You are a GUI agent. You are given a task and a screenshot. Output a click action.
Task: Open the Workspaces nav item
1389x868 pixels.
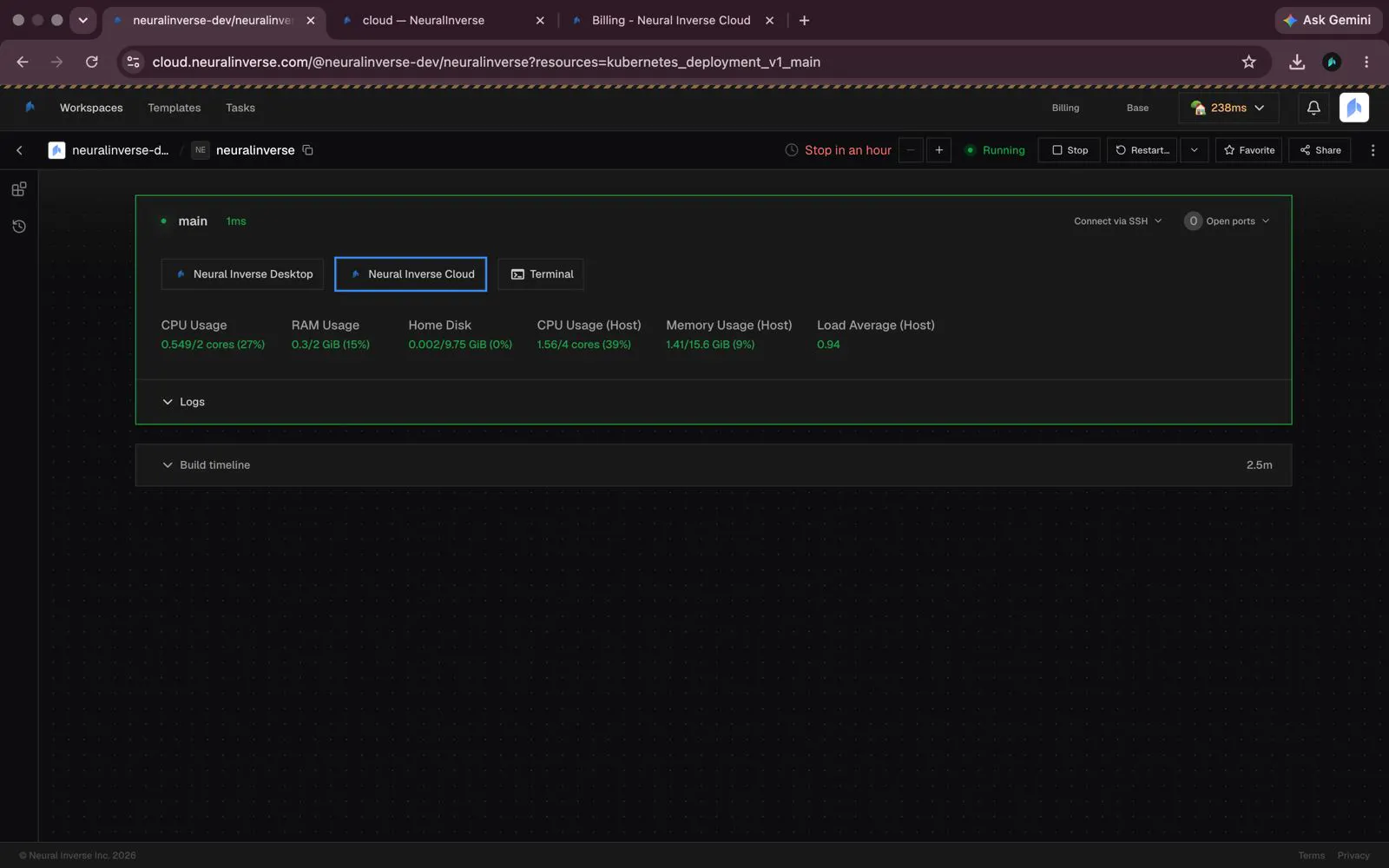(91, 108)
